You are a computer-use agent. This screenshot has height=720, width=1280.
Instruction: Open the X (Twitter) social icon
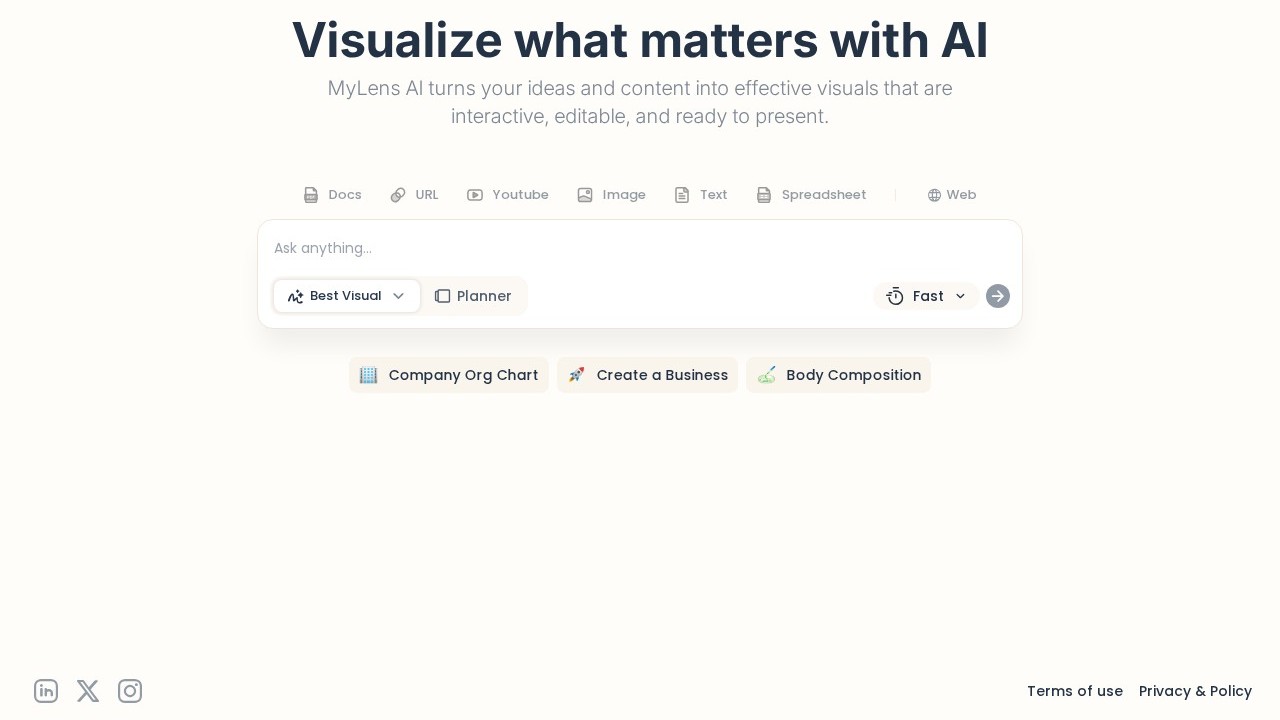(88, 691)
